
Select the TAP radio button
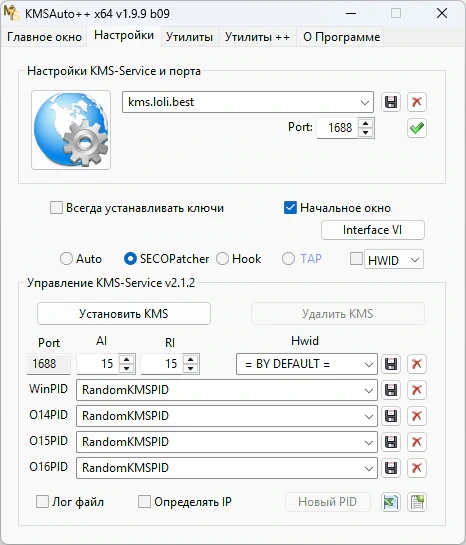[288, 259]
